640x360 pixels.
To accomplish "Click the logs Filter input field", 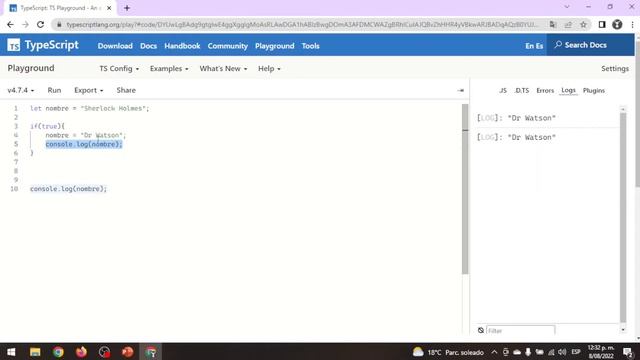I will click(x=520, y=330).
